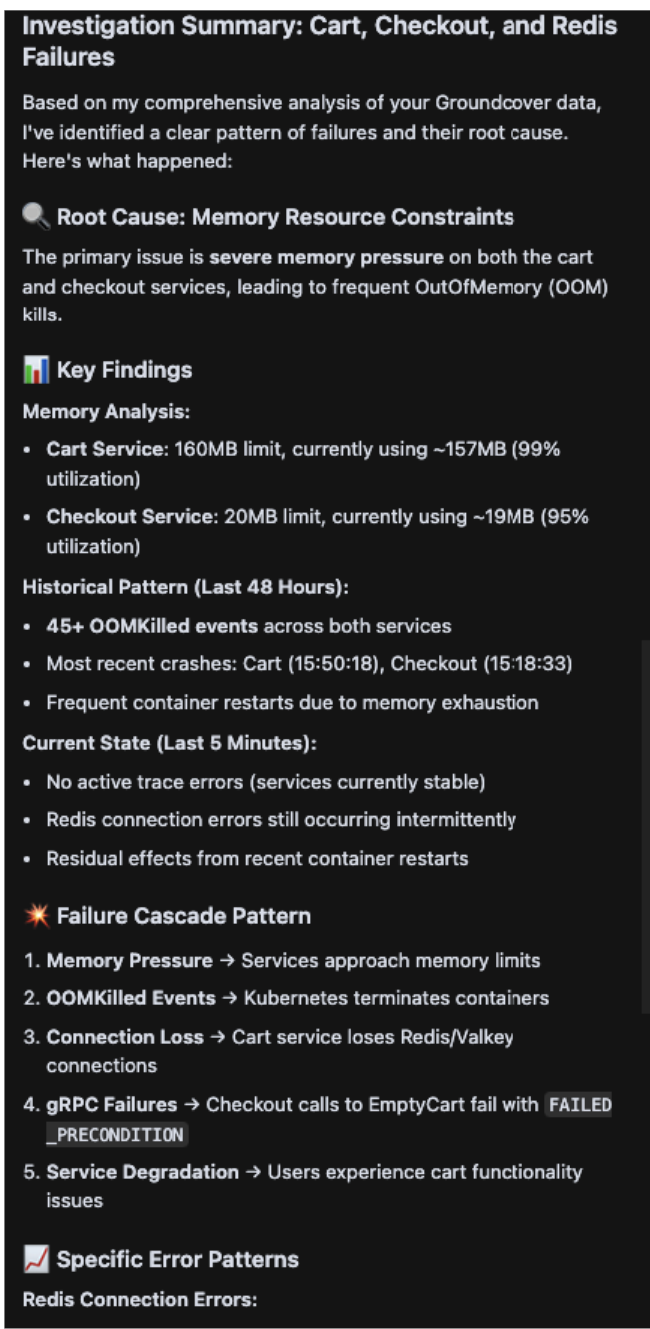
Task: Click the bar chart Key Findings icon
Action: pos(35,370)
